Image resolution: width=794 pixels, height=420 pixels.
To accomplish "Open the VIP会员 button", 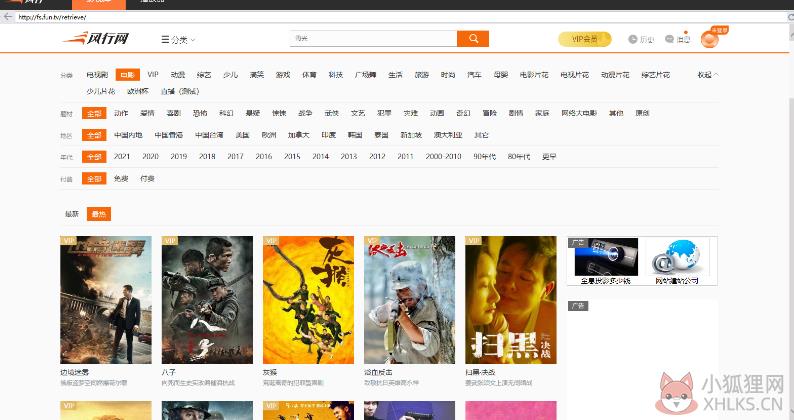I will tap(585, 39).
